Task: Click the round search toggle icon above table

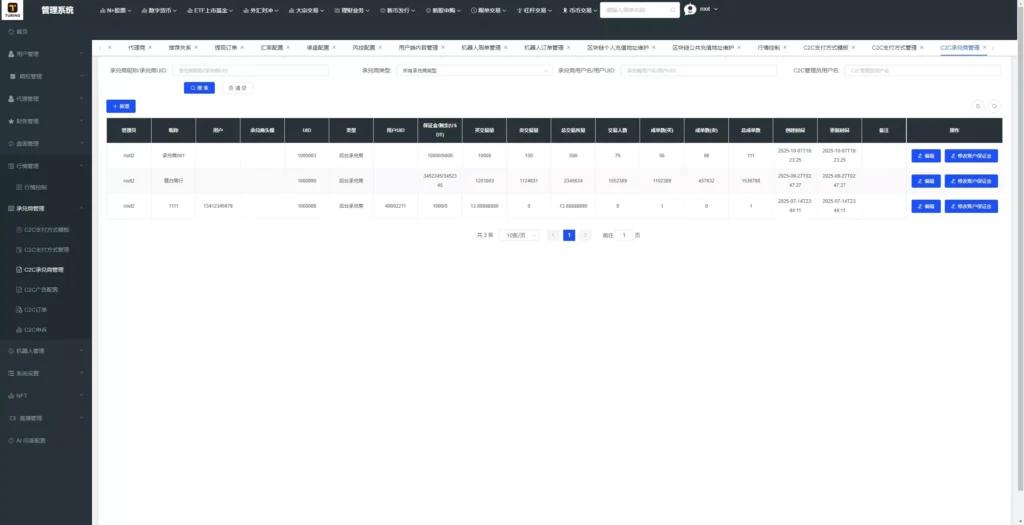Action: point(994,106)
